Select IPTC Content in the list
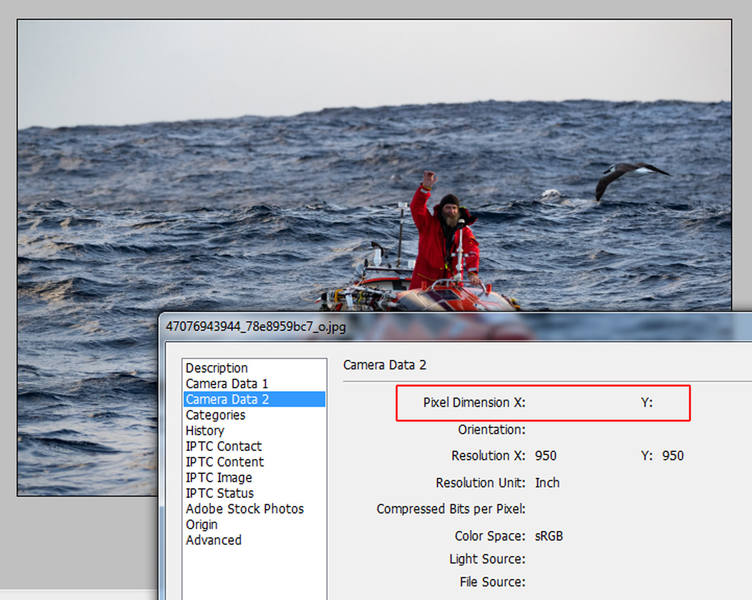Screen dimensions: 752x600 click(224, 462)
